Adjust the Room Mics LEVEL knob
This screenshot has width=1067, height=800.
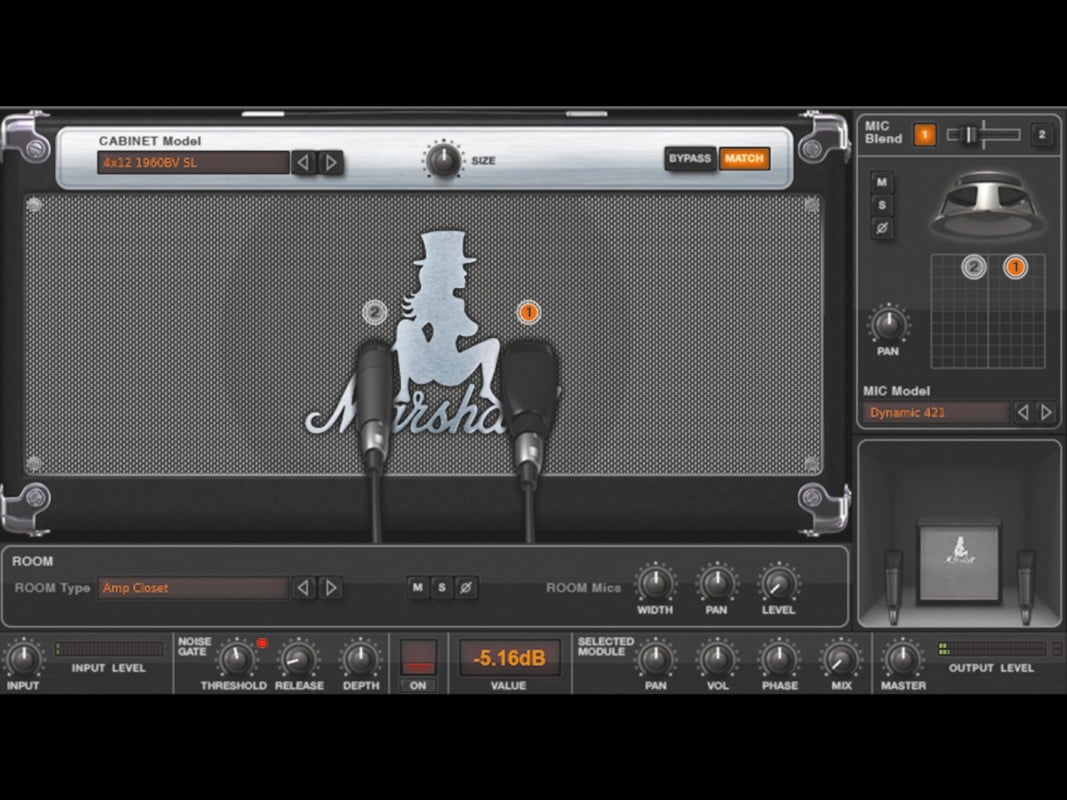[778, 583]
